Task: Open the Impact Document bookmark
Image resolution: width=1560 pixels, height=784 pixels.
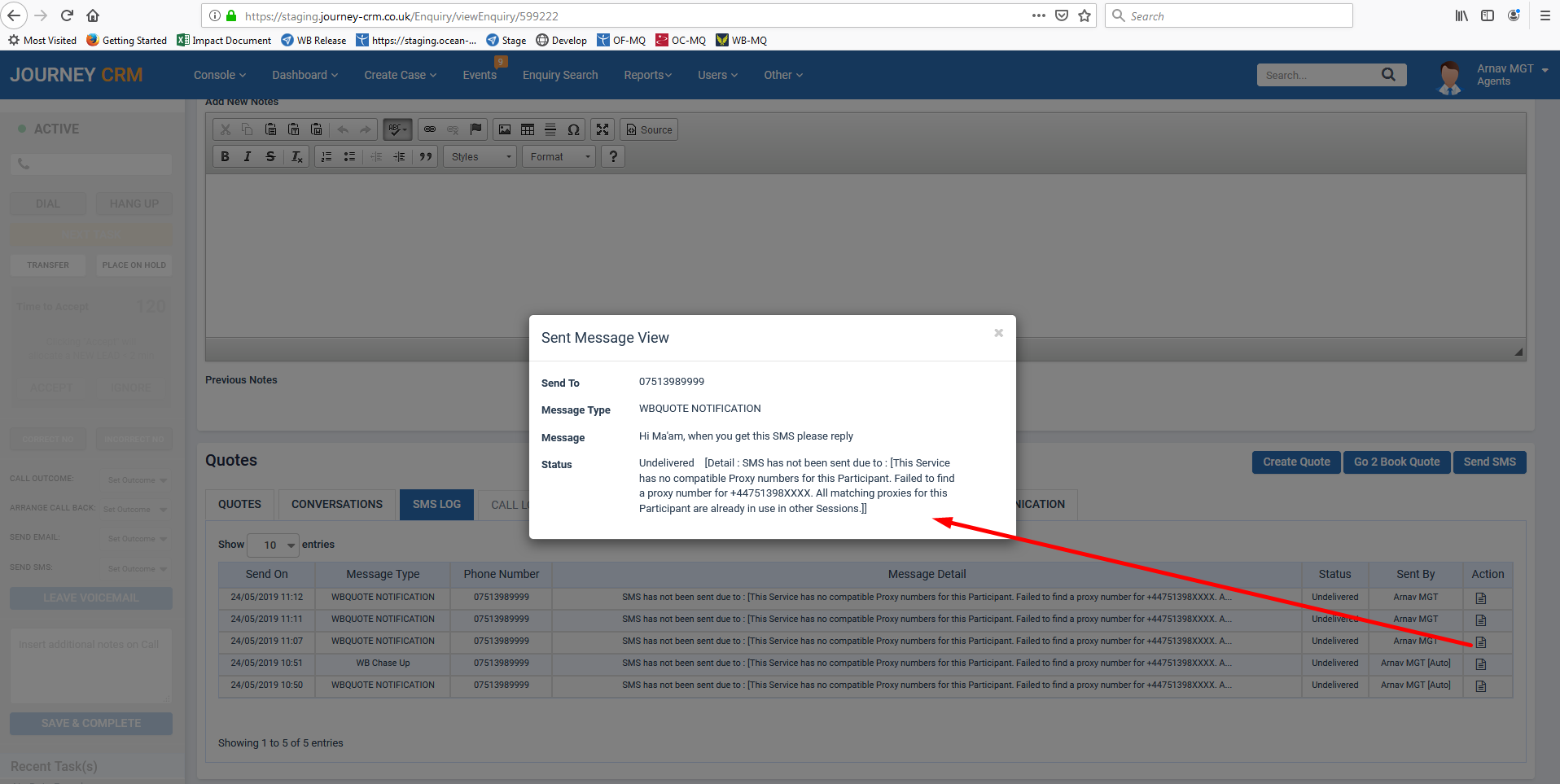Action: pos(224,40)
